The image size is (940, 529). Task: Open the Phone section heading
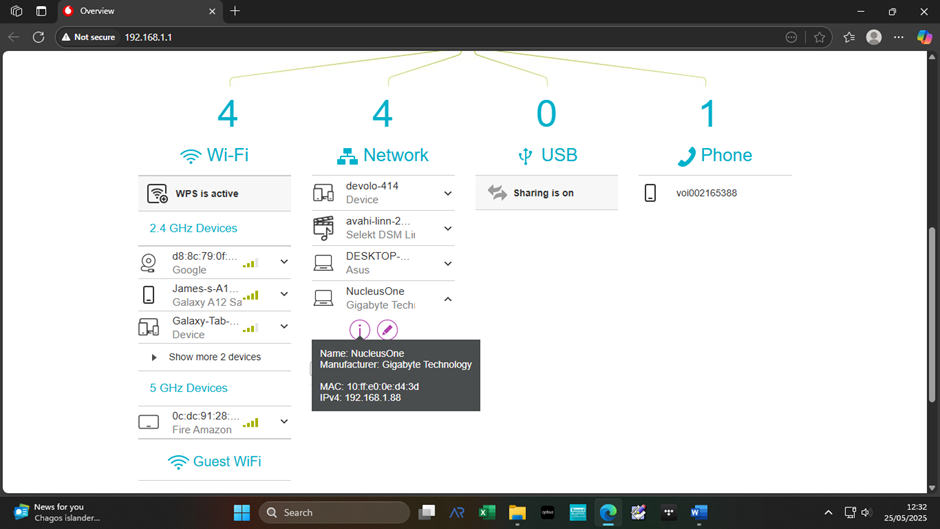[726, 155]
